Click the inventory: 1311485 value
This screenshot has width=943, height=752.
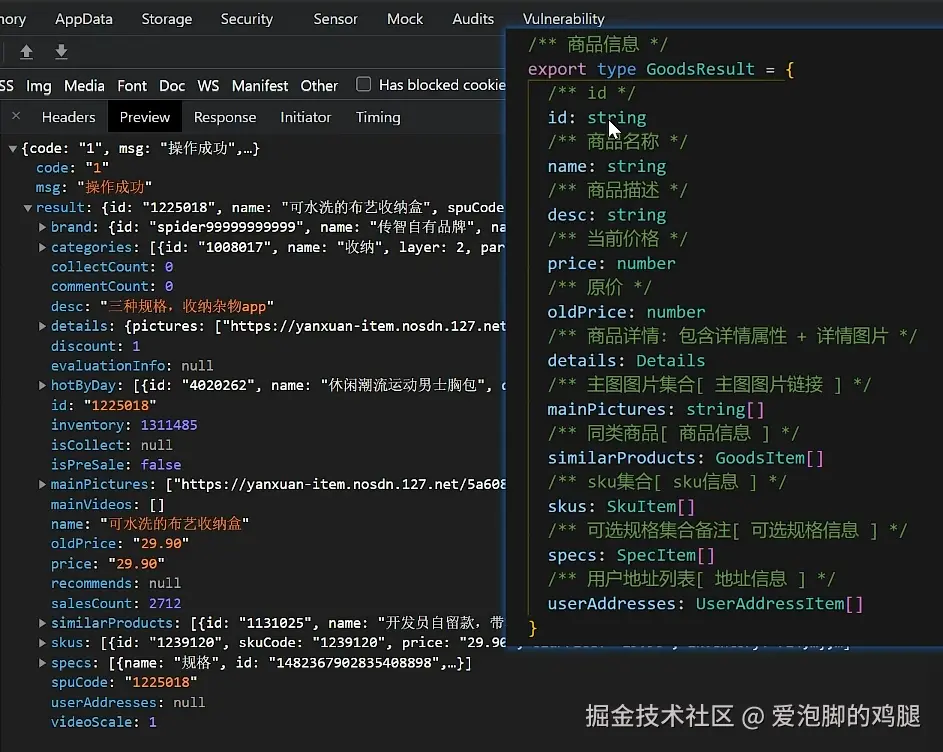(169, 425)
